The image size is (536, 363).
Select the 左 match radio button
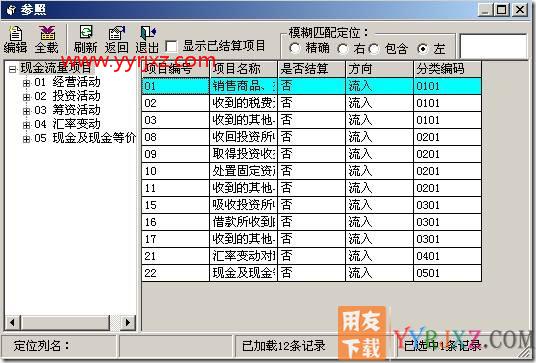pos(423,49)
